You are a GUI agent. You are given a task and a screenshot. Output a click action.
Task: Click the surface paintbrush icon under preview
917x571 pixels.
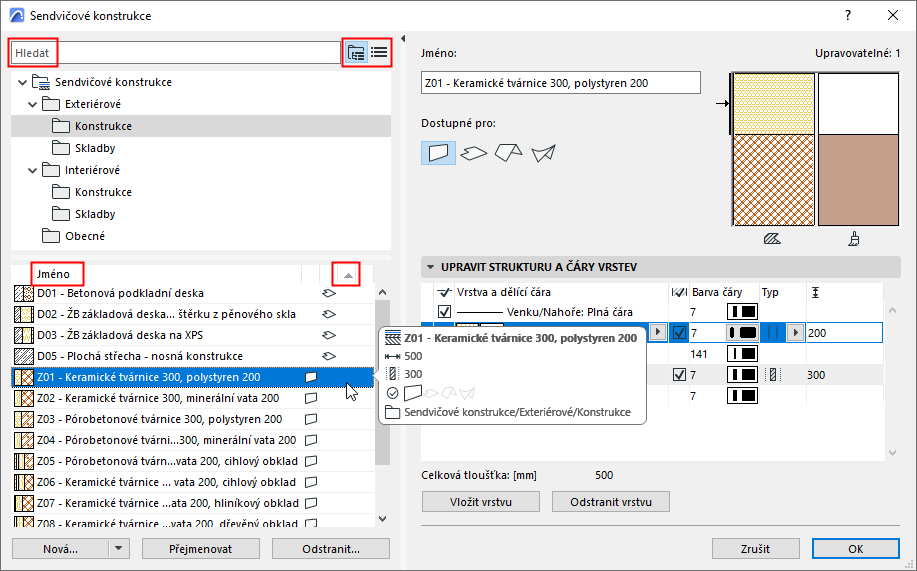pos(854,239)
